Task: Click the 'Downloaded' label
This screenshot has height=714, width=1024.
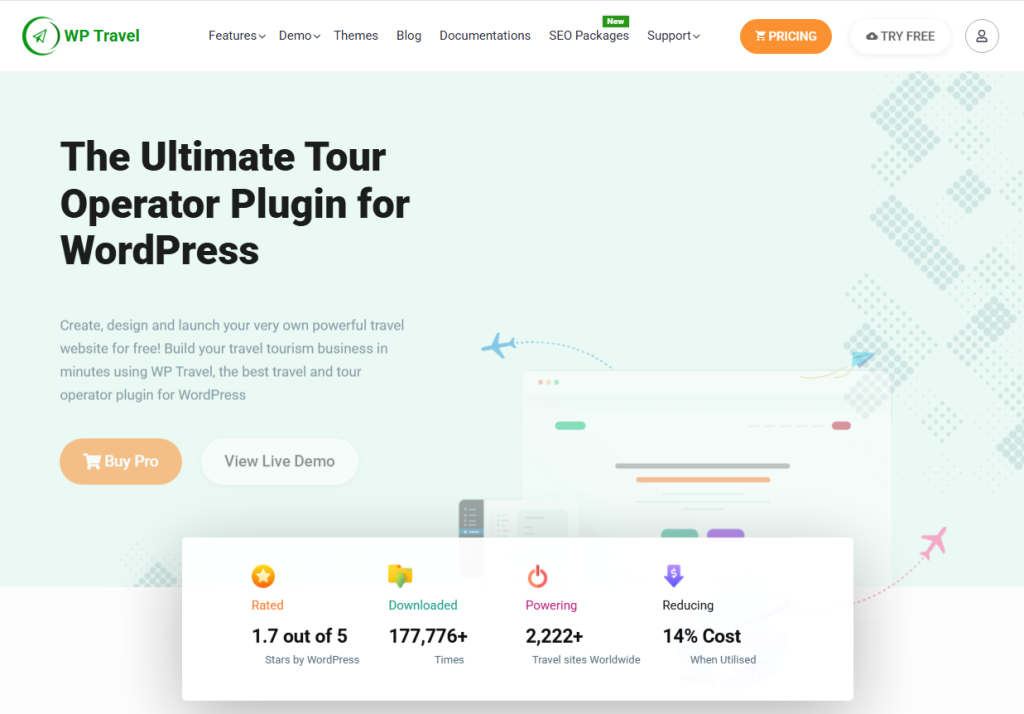Action: [423, 605]
